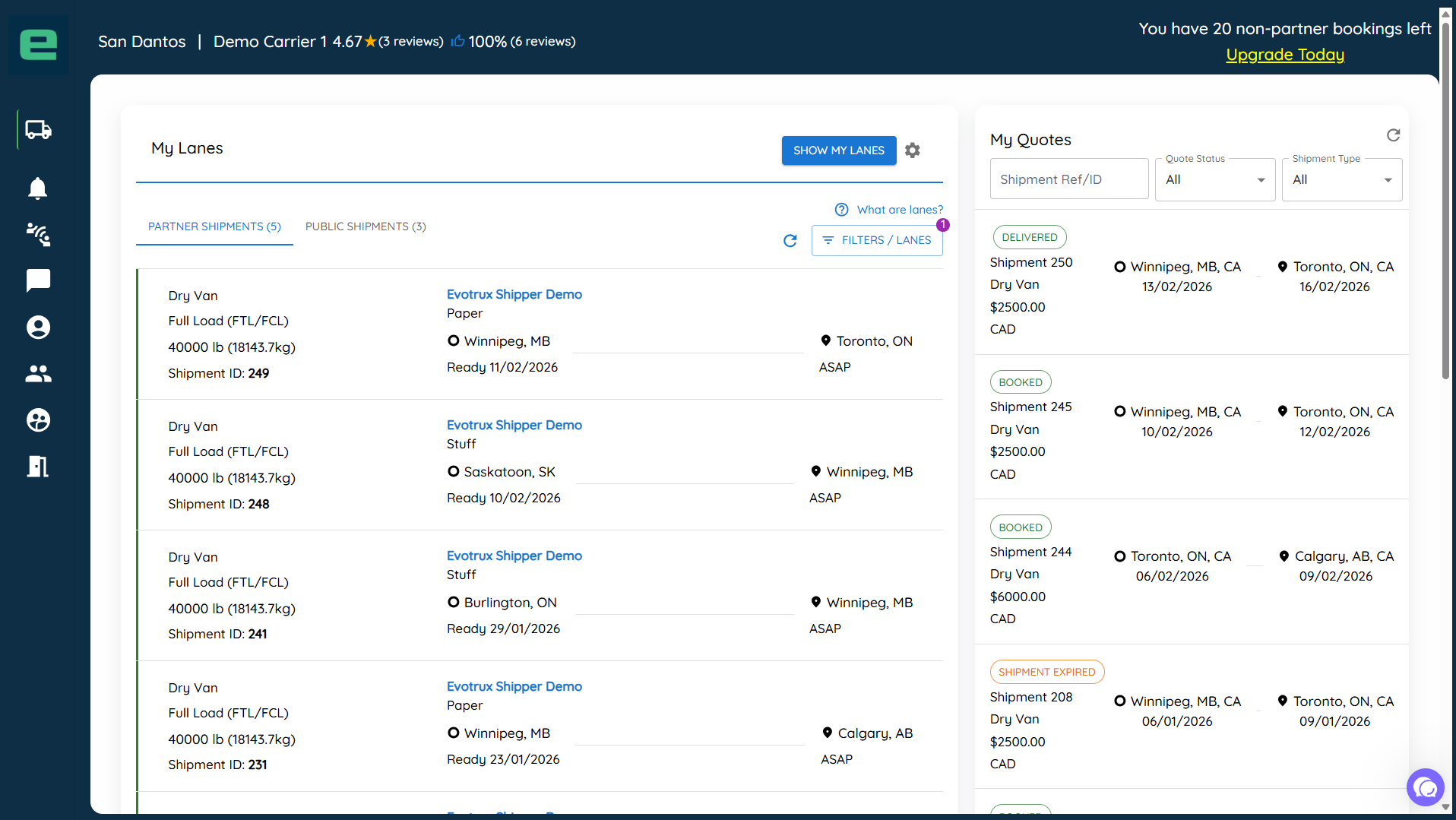This screenshot has width=1456, height=820.
Task: Open the shipments truck icon in sidebar
Action: (38, 130)
